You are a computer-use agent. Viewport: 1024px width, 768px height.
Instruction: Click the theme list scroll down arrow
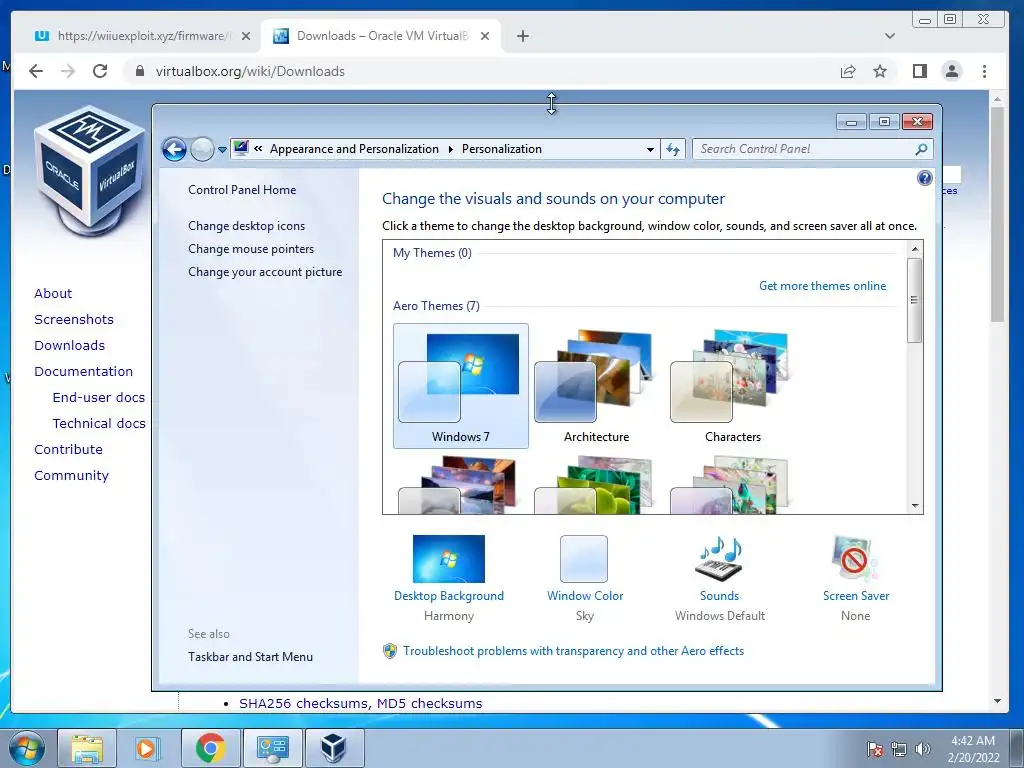[x=915, y=505]
